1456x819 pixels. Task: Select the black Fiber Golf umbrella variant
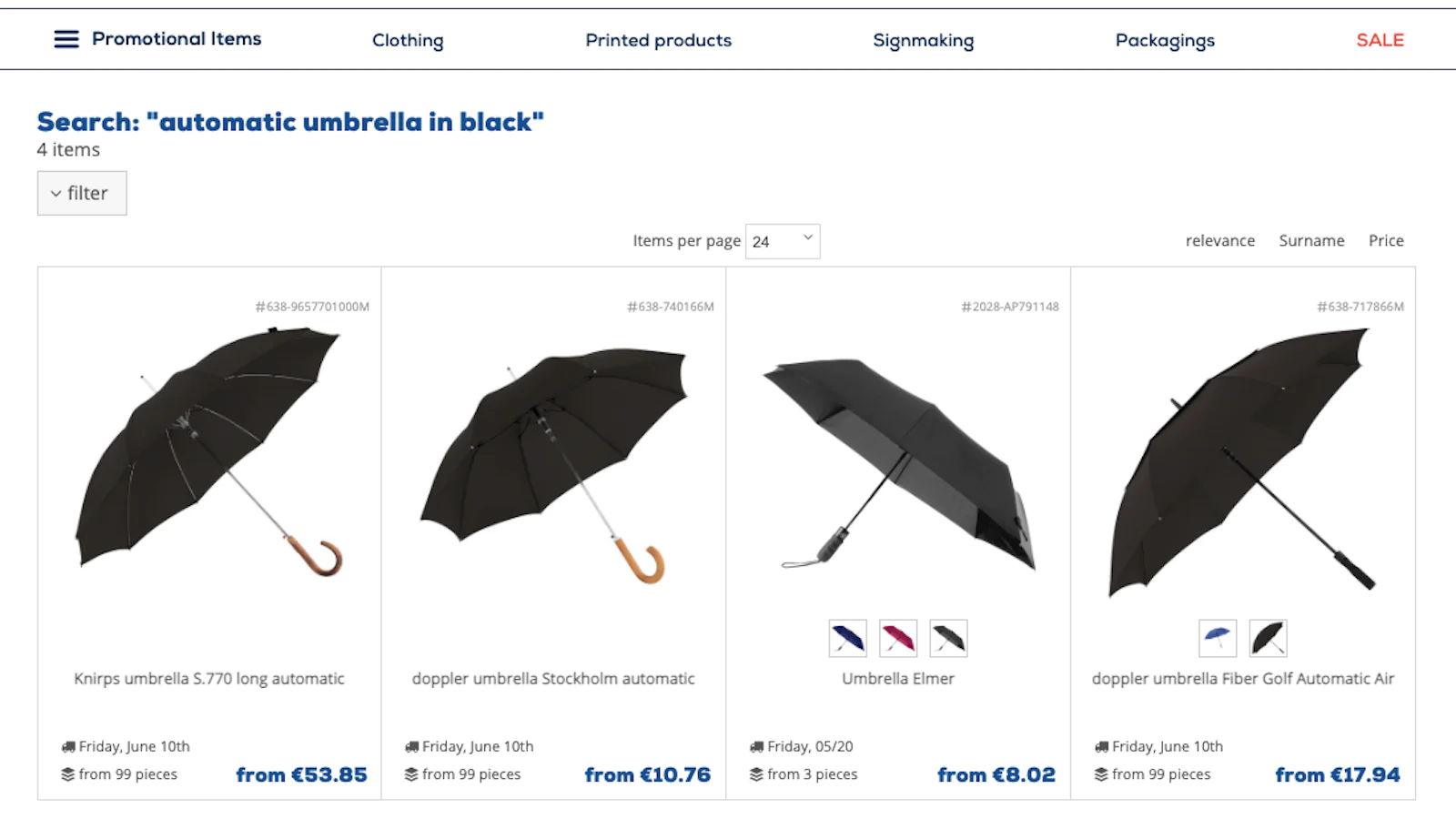click(1268, 638)
